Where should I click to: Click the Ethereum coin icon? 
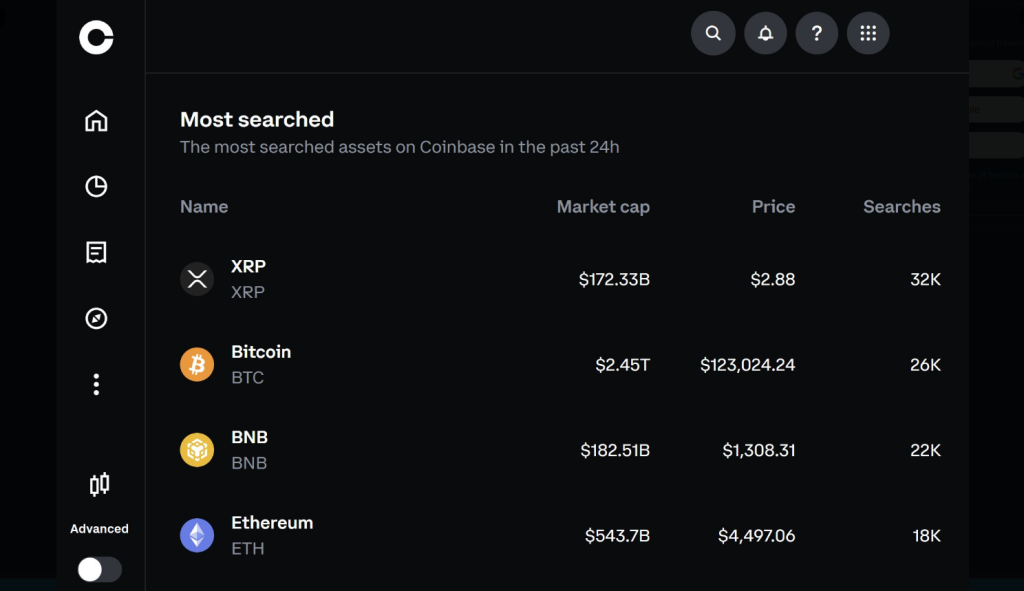pyautogui.click(x=197, y=536)
